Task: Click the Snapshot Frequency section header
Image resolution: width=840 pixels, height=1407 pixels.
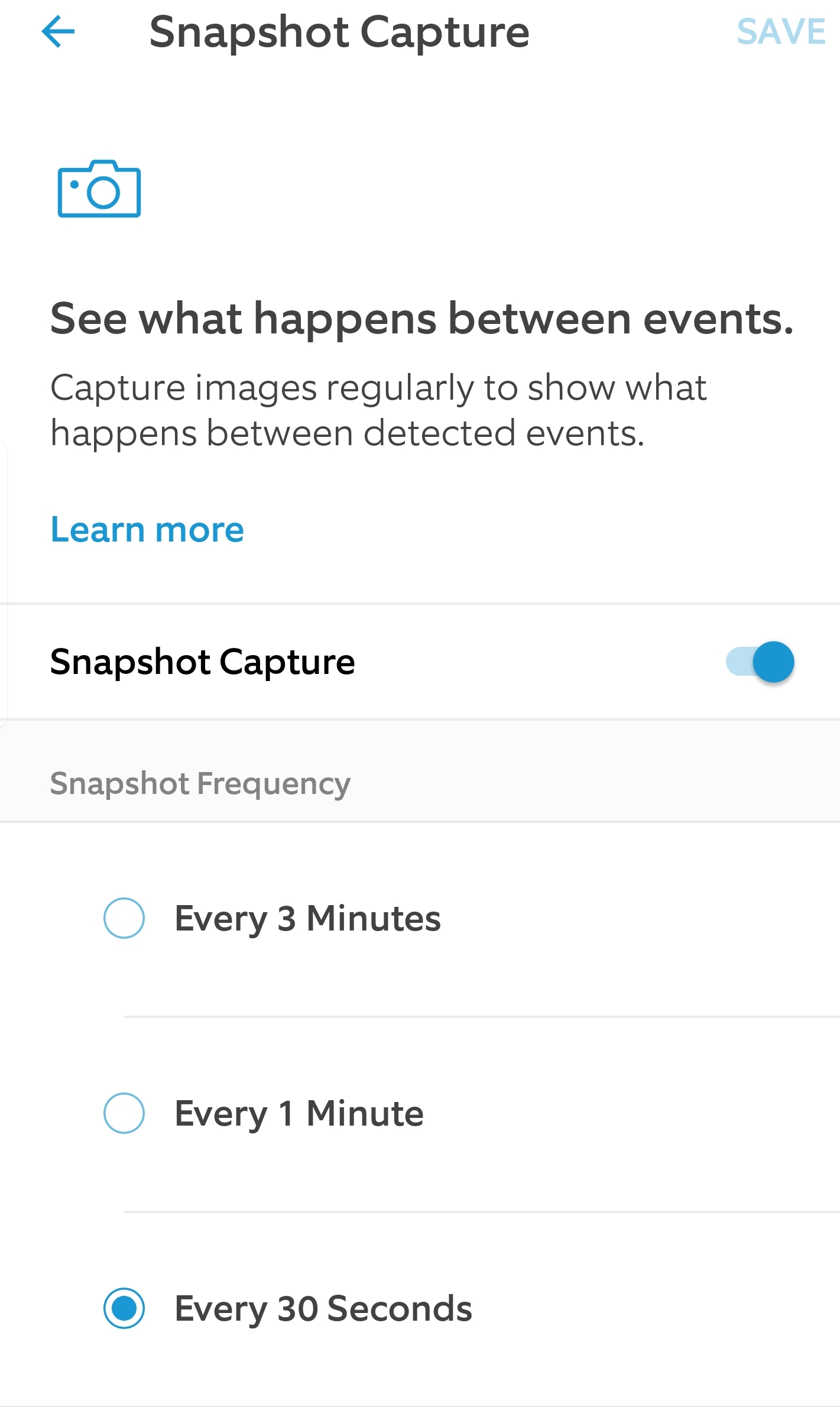Action: click(x=200, y=784)
